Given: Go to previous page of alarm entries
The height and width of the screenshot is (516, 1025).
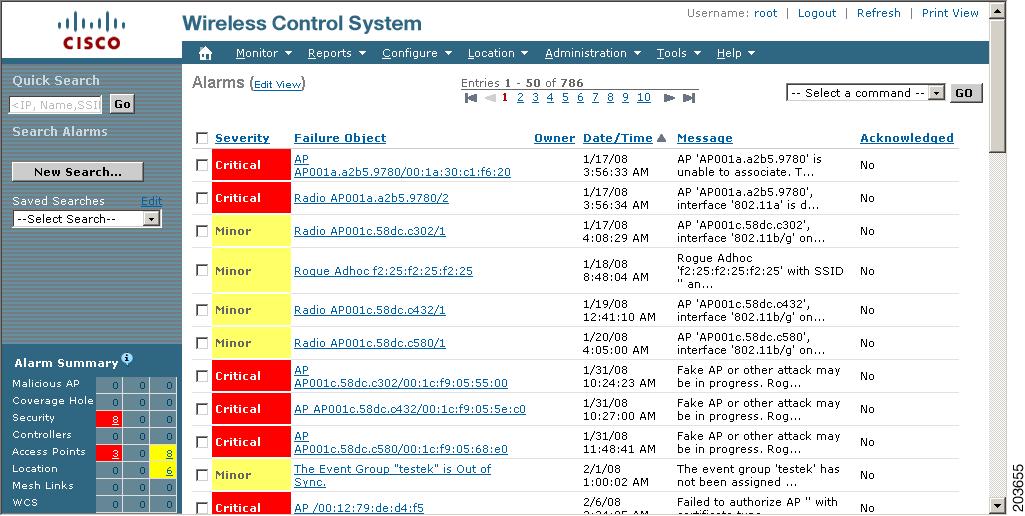Looking at the screenshot, I should coord(490,98).
